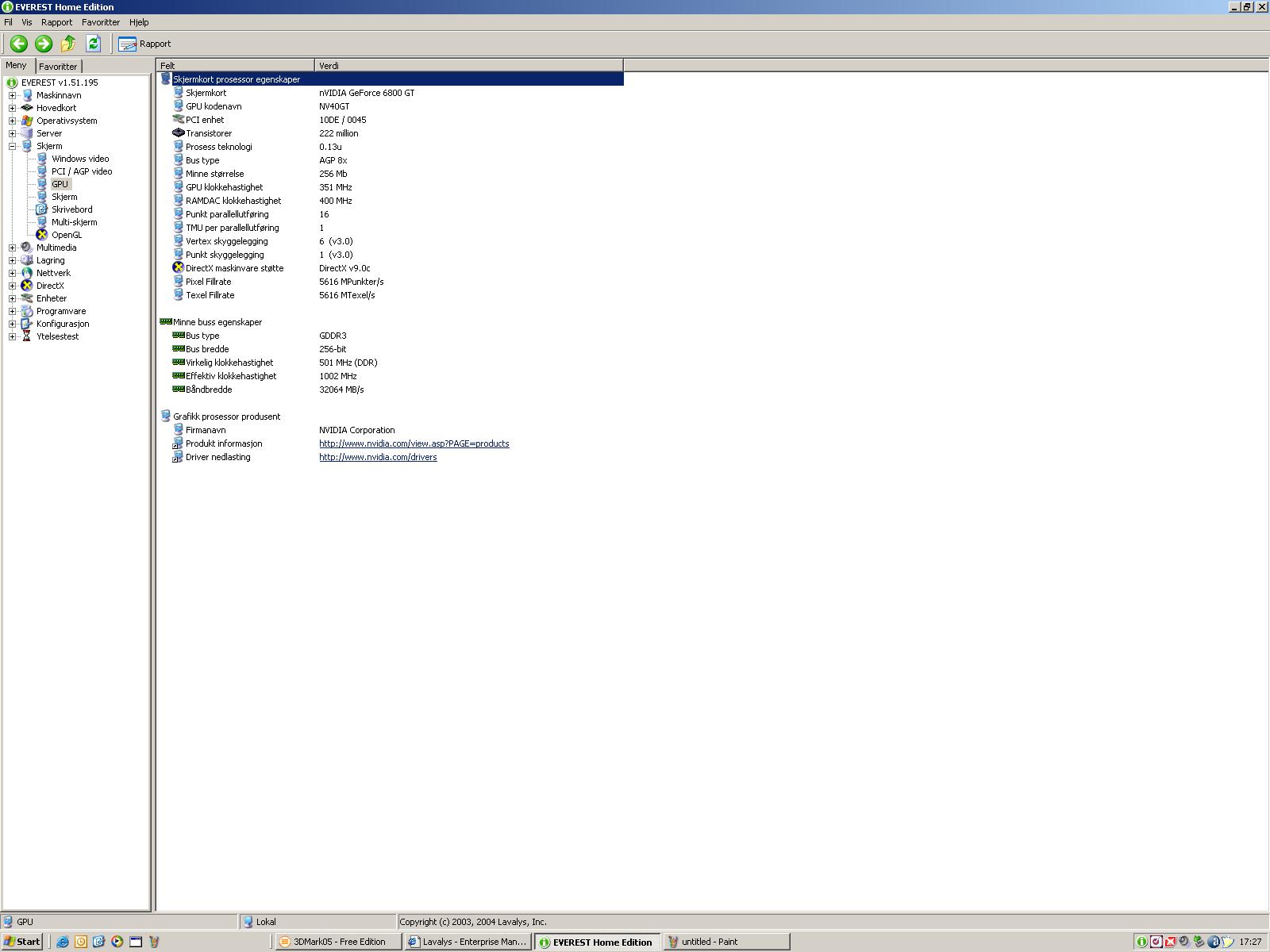
Task: Expand the Ytelsestest tree node
Action: tap(13, 336)
